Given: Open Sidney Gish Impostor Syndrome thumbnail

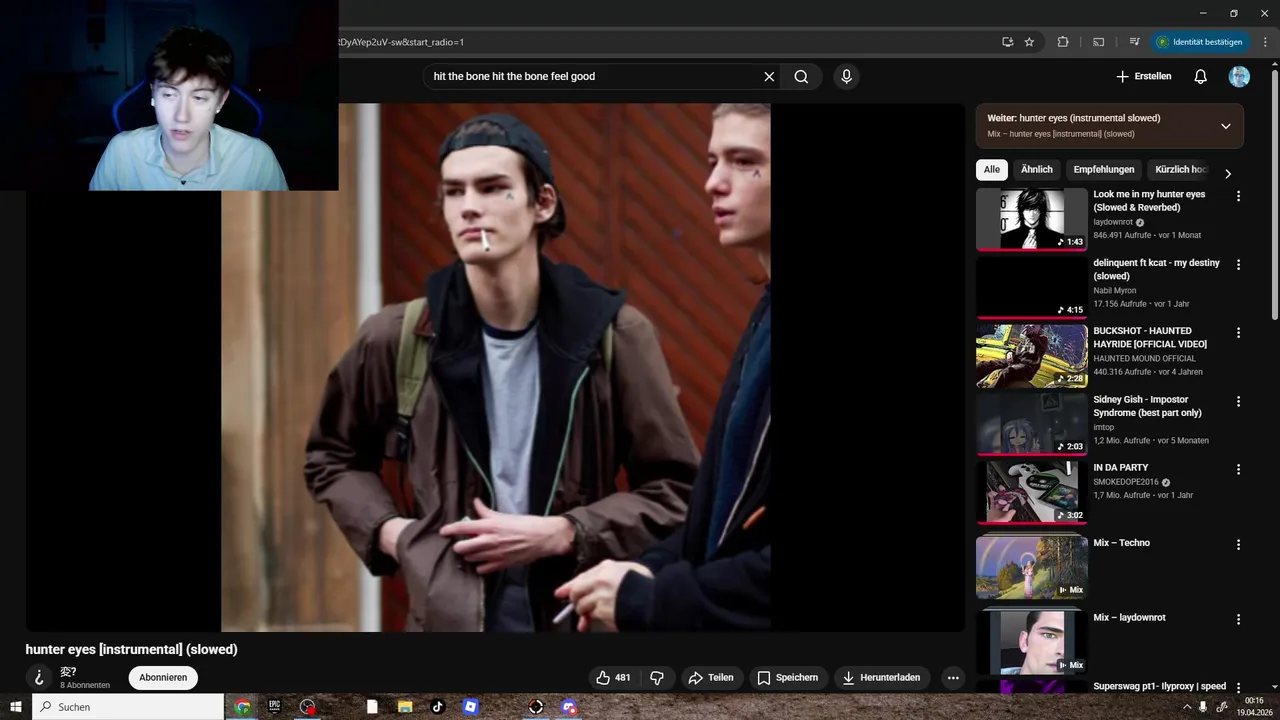Looking at the screenshot, I should pyautogui.click(x=1031, y=423).
